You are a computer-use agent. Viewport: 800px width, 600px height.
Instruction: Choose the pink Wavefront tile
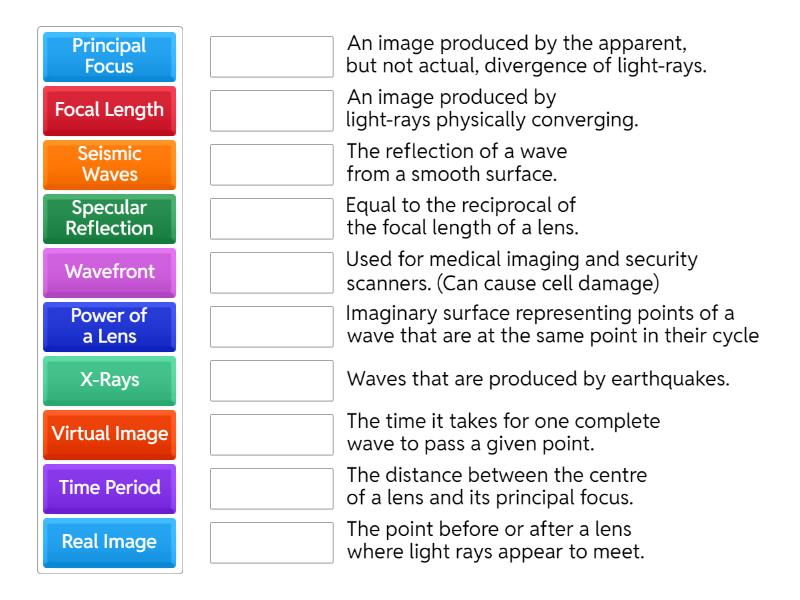coord(110,273)
